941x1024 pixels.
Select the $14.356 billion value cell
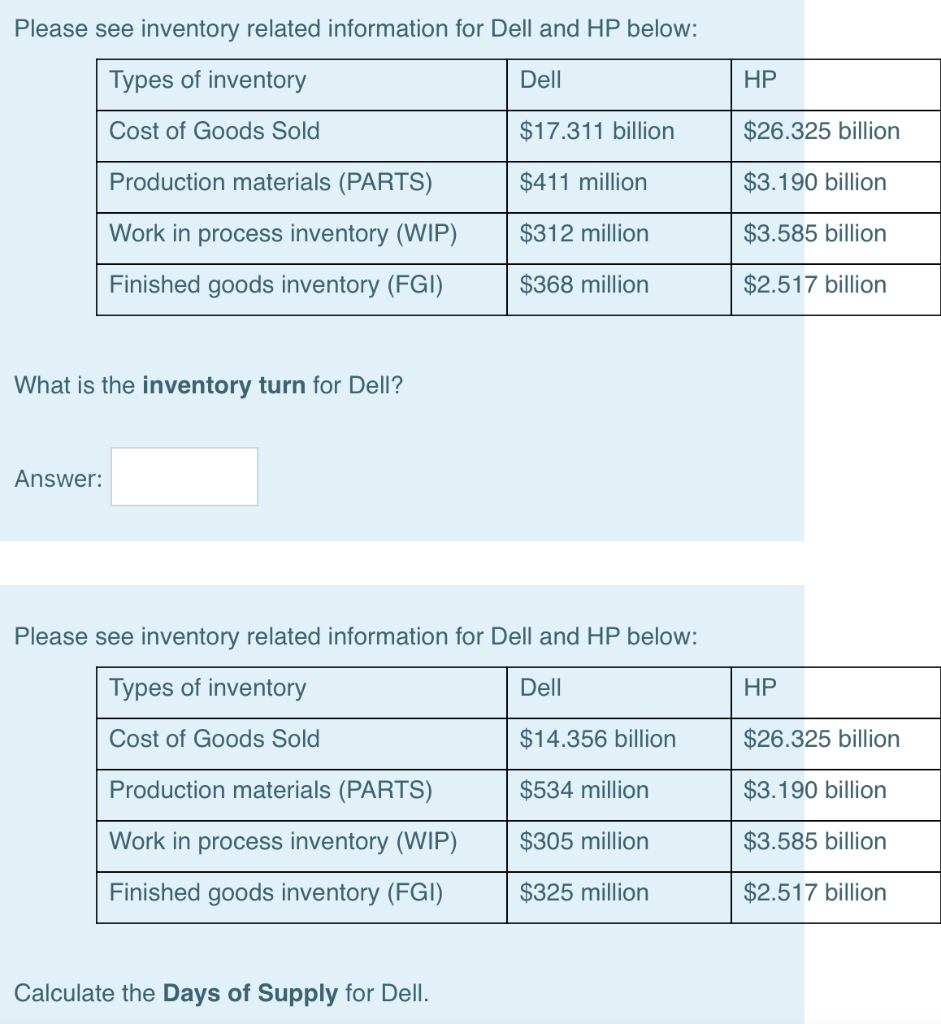coord(598,739)
